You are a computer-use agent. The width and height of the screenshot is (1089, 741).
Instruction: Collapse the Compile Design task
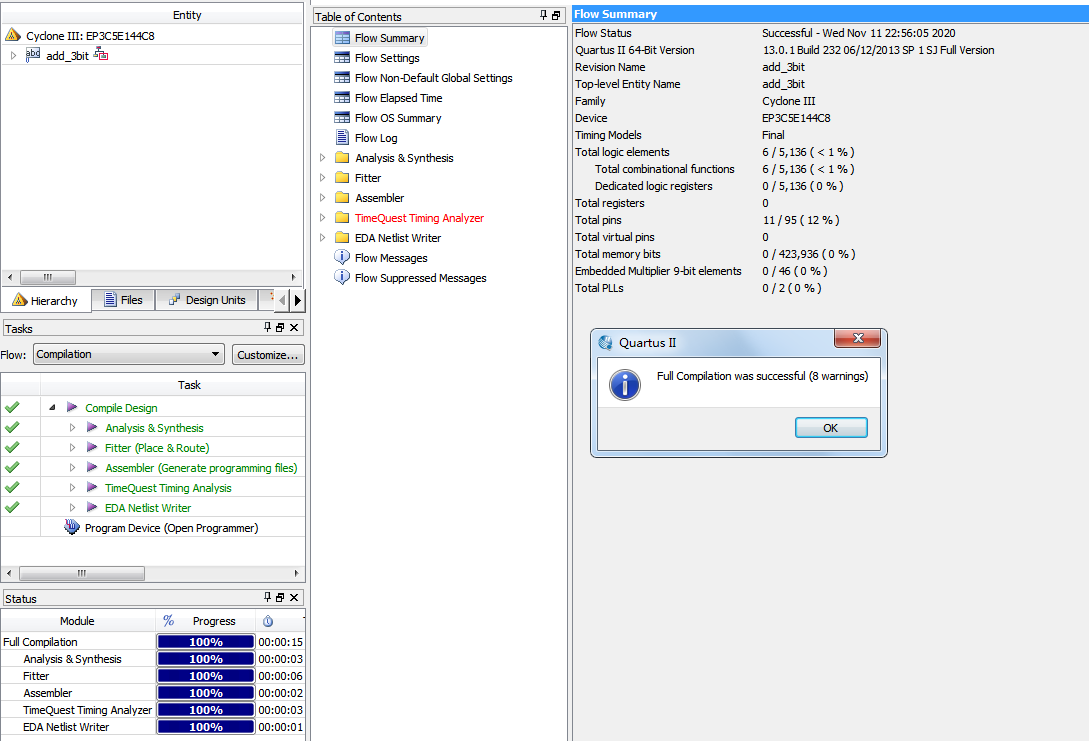[52, 408]
